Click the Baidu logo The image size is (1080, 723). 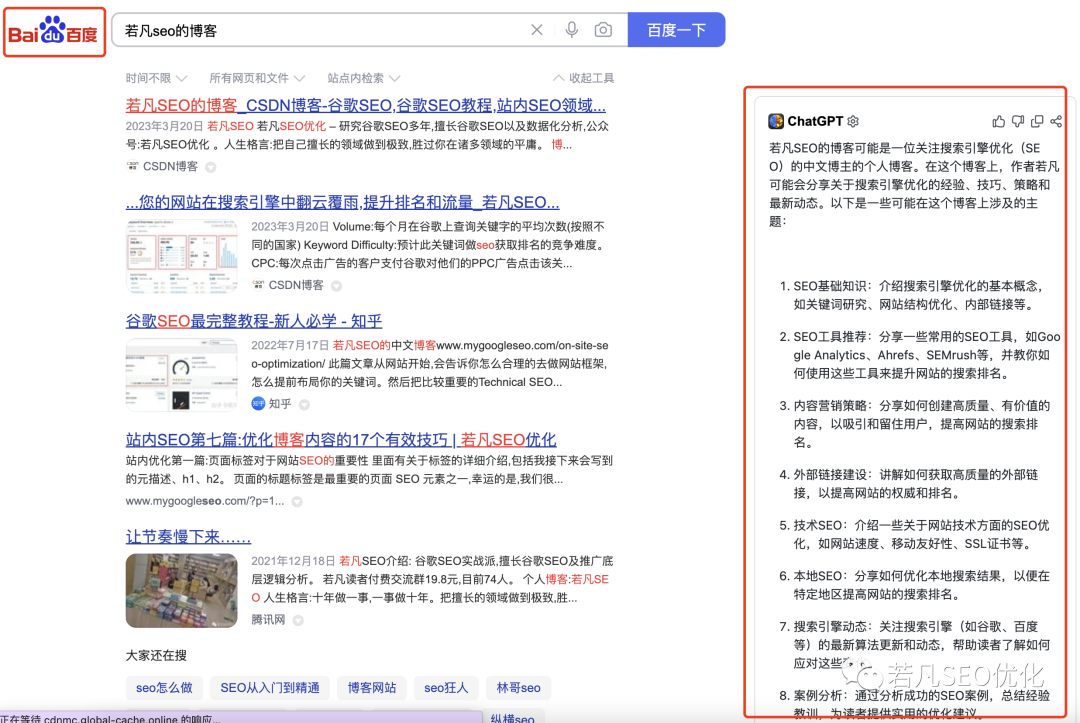click(54, 33)
